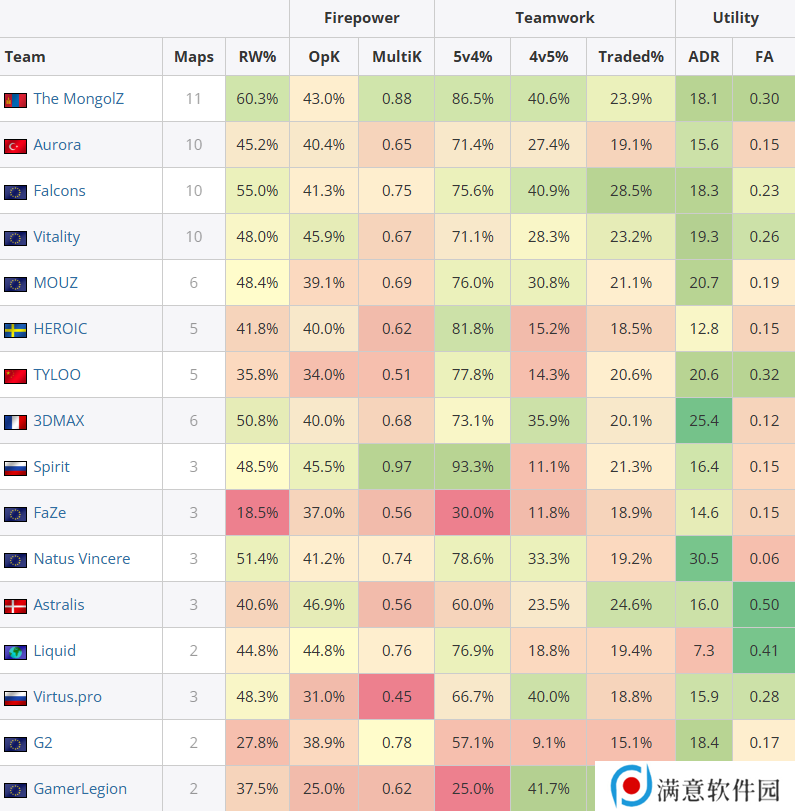
Task: Click Virtus.pro's Russia flag icon
Action: [x=16, y=698]
